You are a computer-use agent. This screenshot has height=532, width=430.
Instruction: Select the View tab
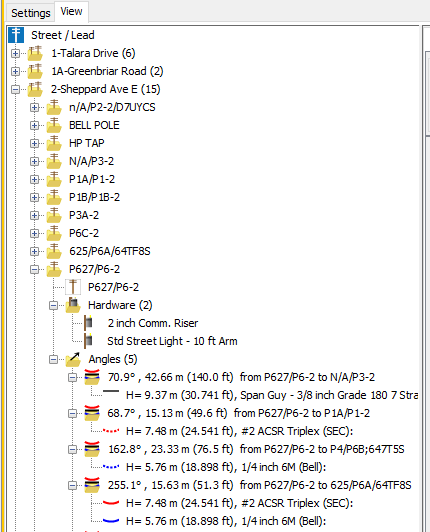tap(71, 12)
